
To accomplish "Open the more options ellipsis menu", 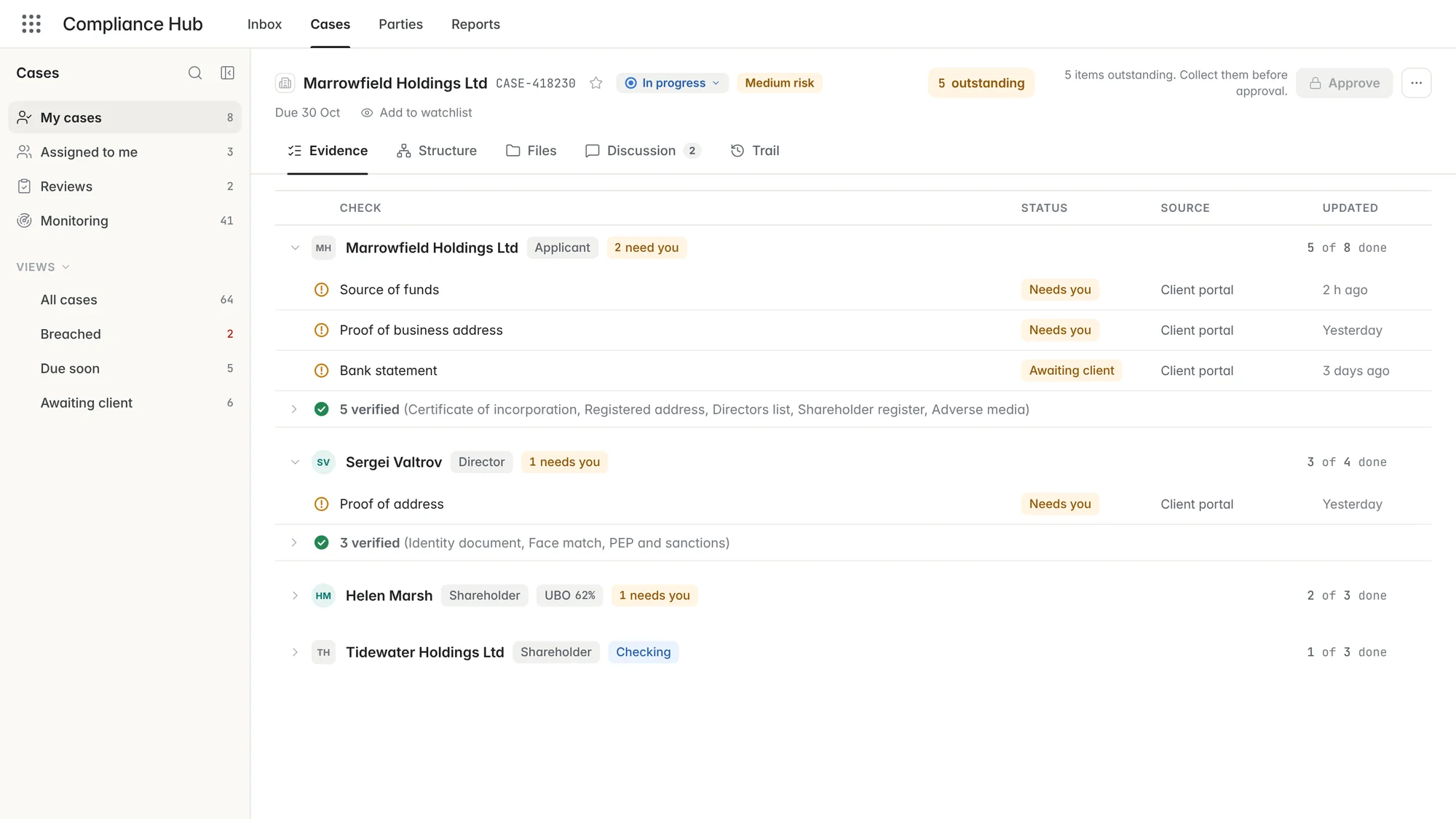I will click(1416, 83).
